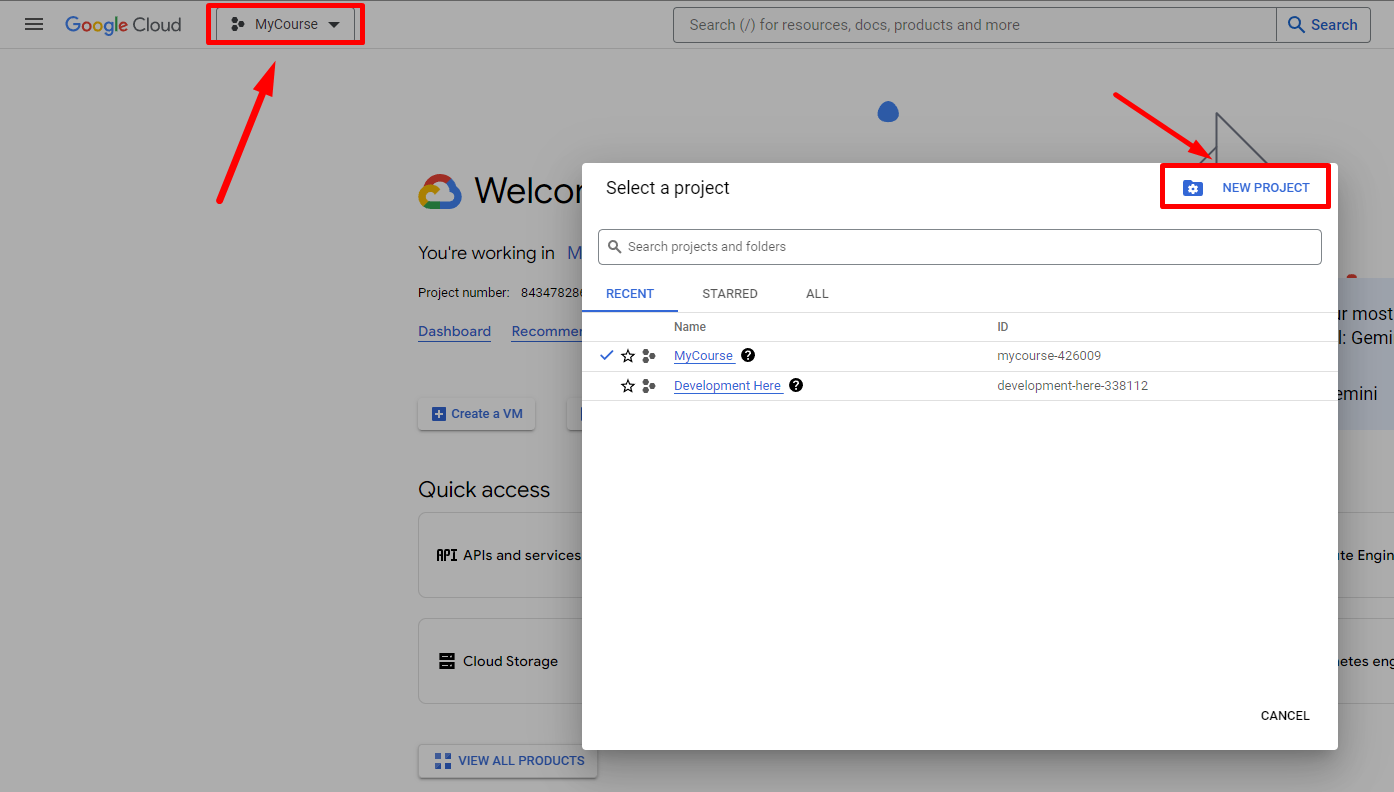Open the Cloud Storage quick access card
The image size is (1394, 792).
pyautogui.click(x=500, y=661)
